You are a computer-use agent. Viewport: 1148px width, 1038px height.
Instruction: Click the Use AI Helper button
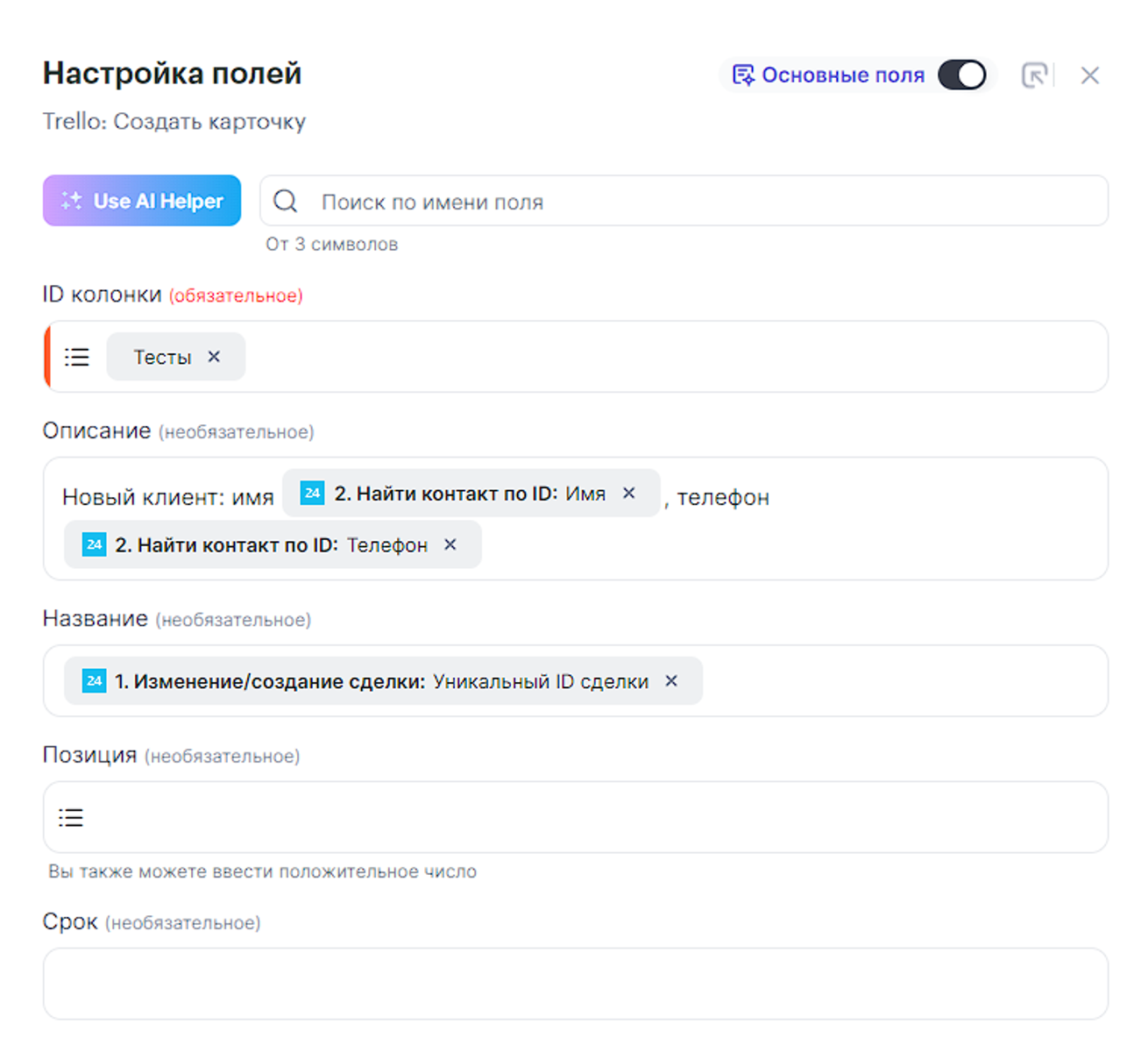coord(142,201)
